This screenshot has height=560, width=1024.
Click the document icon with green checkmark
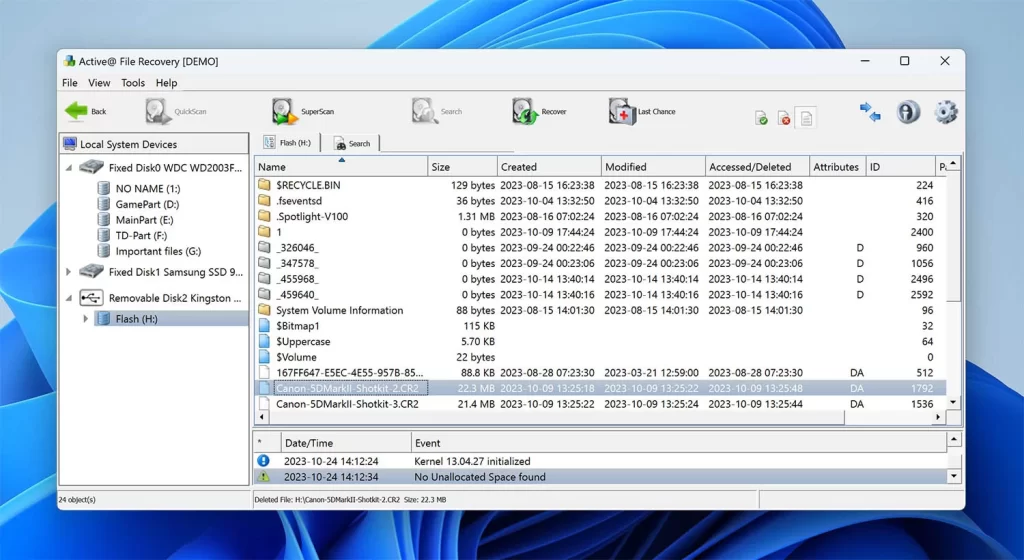coord(762,118)
